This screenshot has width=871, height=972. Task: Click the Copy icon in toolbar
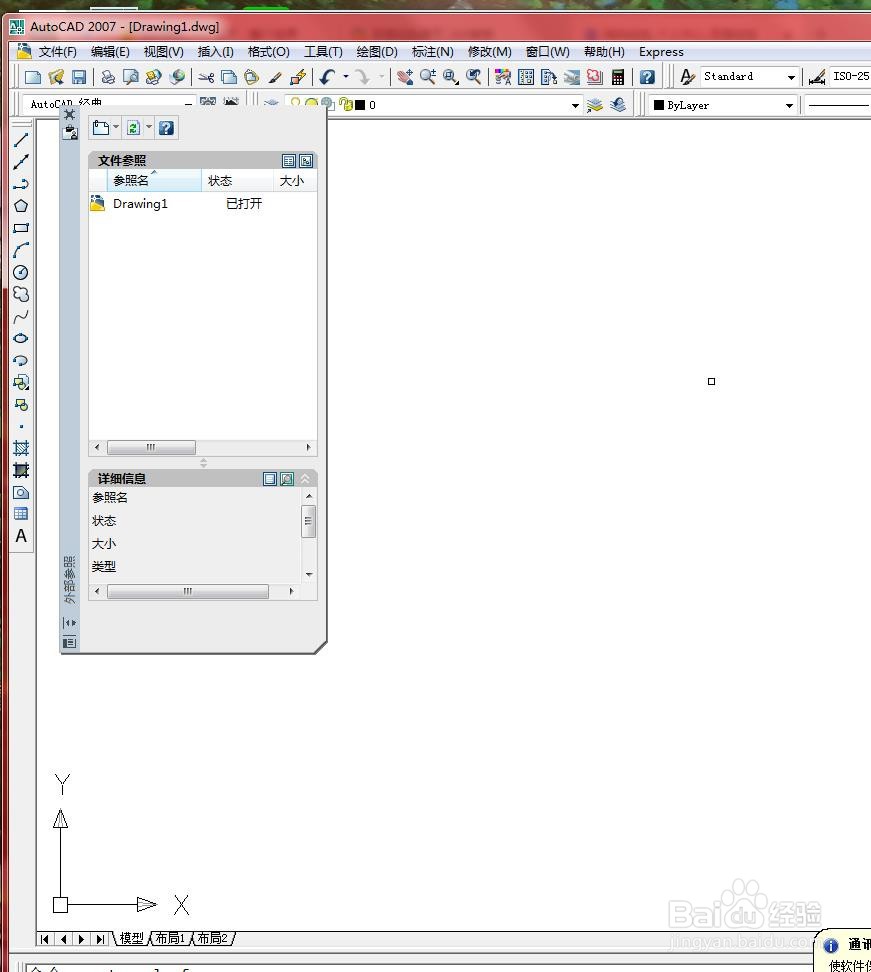(x=229, y=77)
